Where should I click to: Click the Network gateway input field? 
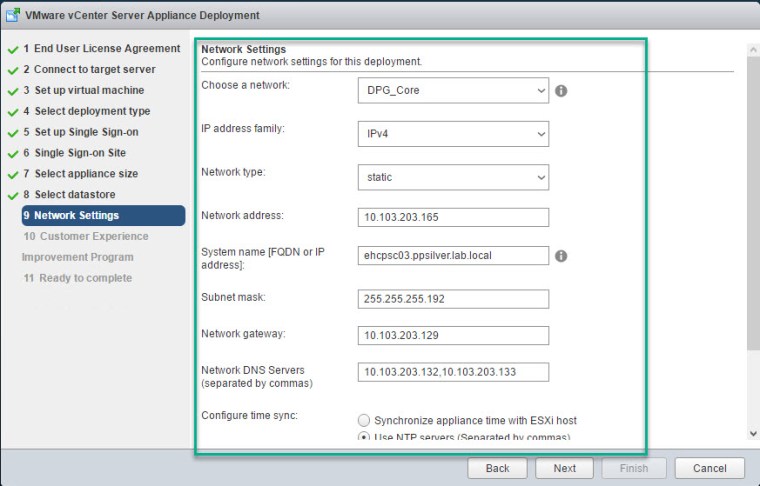(453, 335)
